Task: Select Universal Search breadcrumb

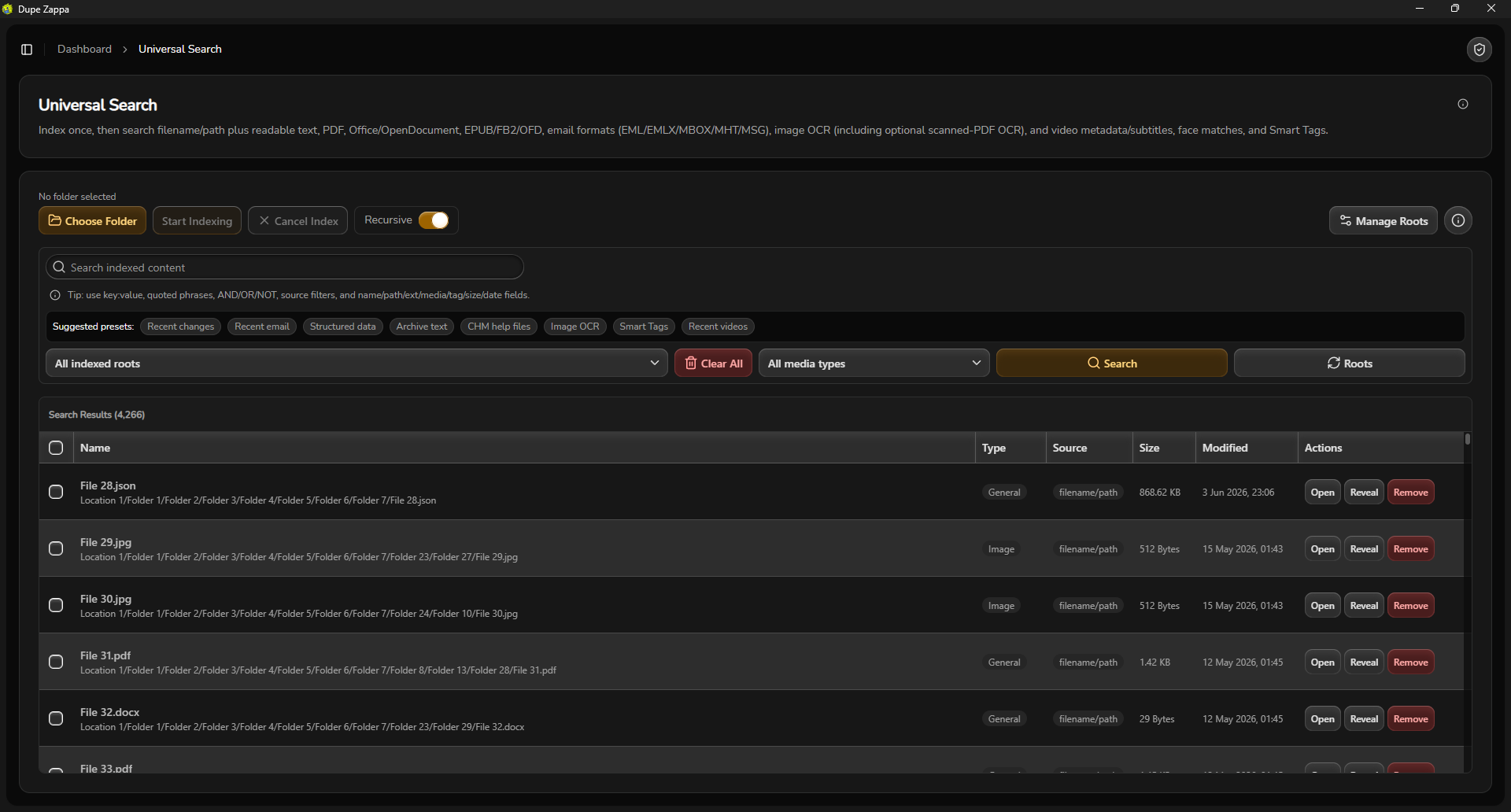Action: point(180,49)
